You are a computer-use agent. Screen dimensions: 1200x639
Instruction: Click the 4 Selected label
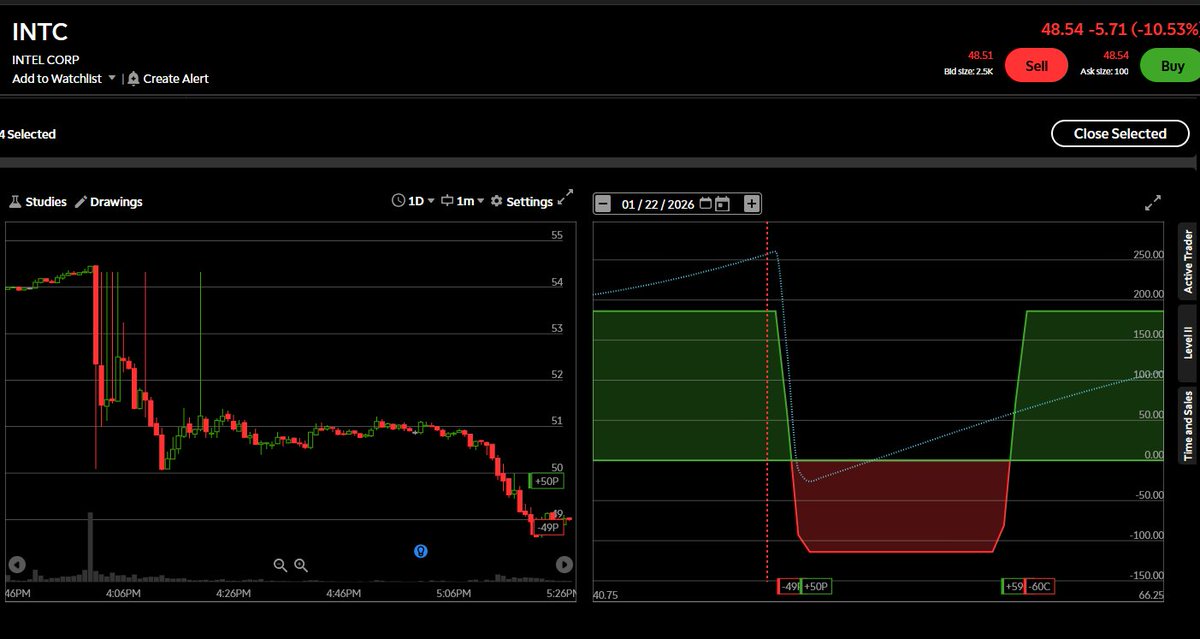(28, 134)
